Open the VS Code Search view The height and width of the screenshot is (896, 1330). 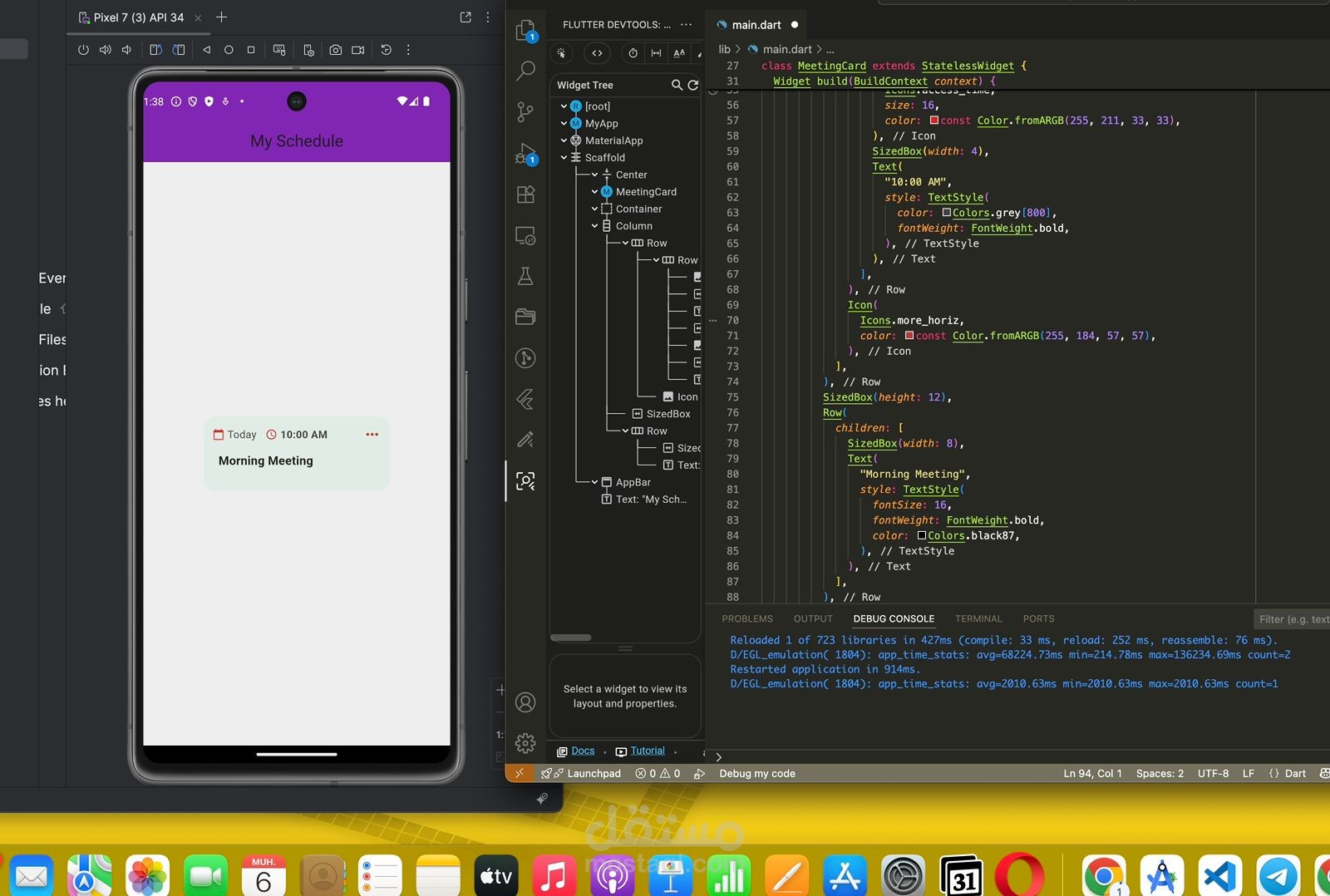(x=526, y=71)
